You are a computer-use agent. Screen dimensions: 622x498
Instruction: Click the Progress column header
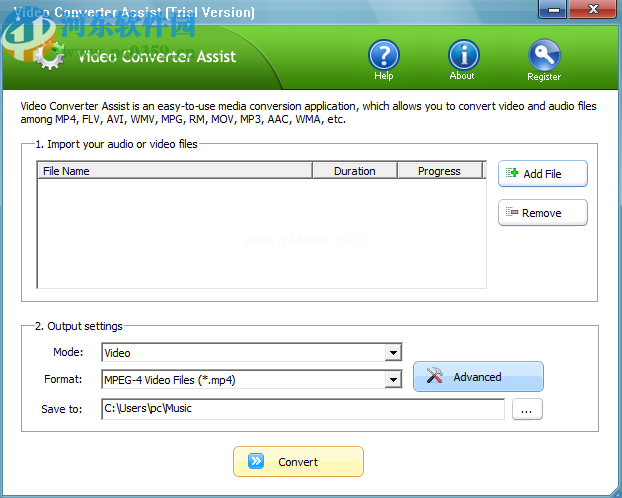click(439, 171)
